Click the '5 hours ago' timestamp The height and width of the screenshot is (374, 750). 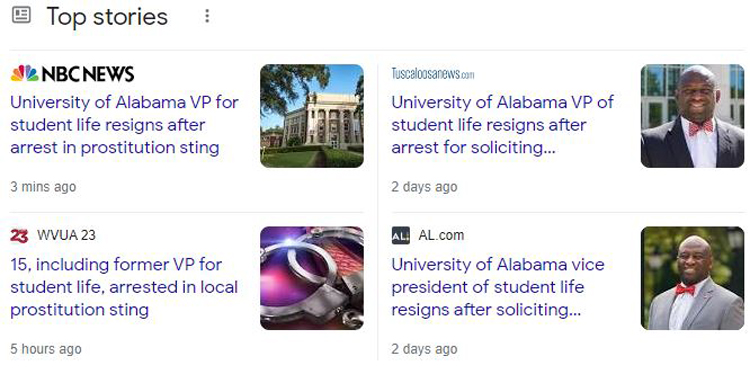(x=46, y=349)
